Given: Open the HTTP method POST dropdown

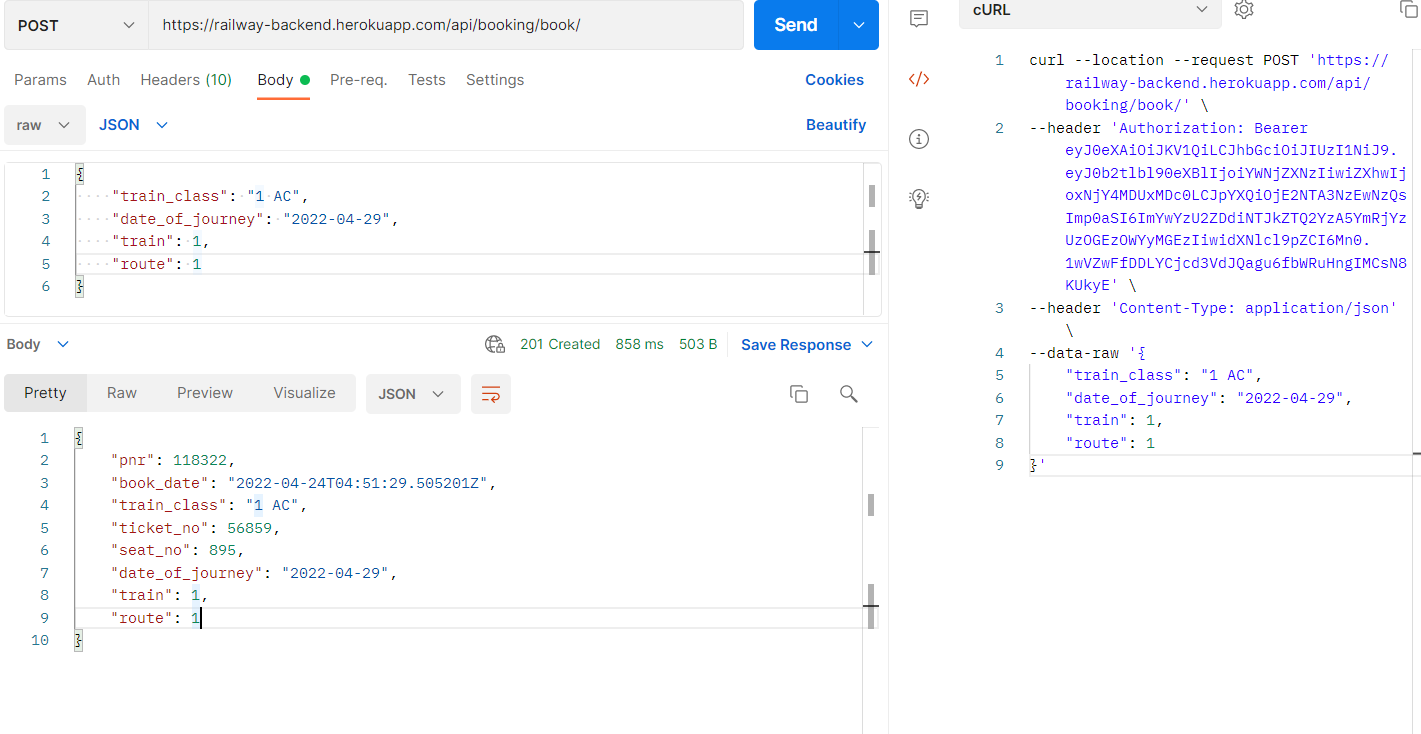Looking at the screenshot, I should pyautogui.click(x=76, y=25).
